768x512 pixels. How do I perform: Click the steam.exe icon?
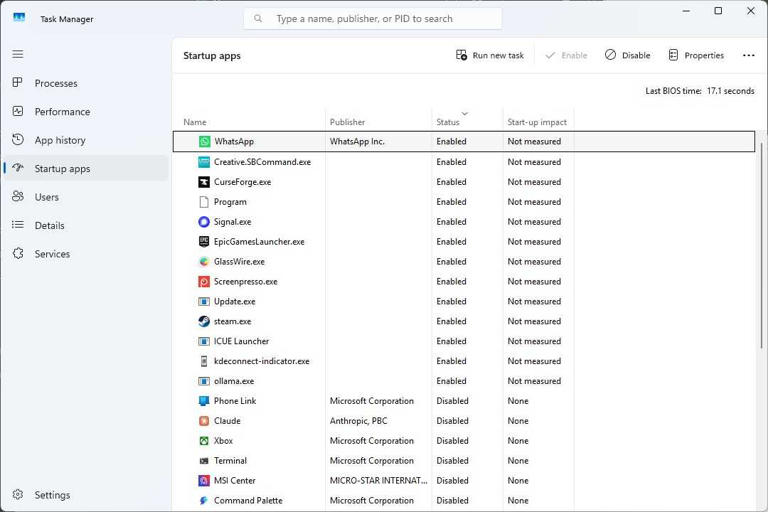pos(204,321)
